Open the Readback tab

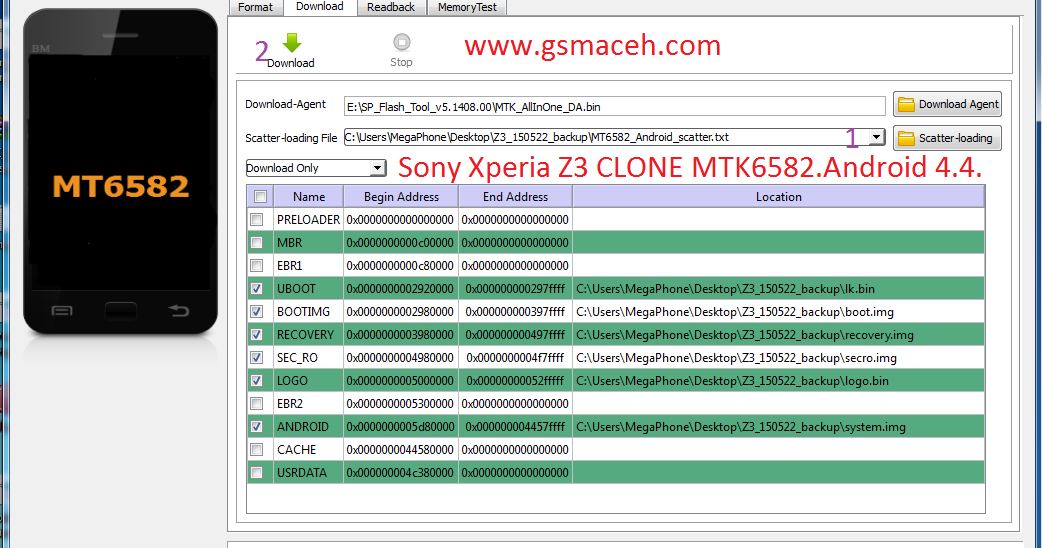[x=391, y=7]
